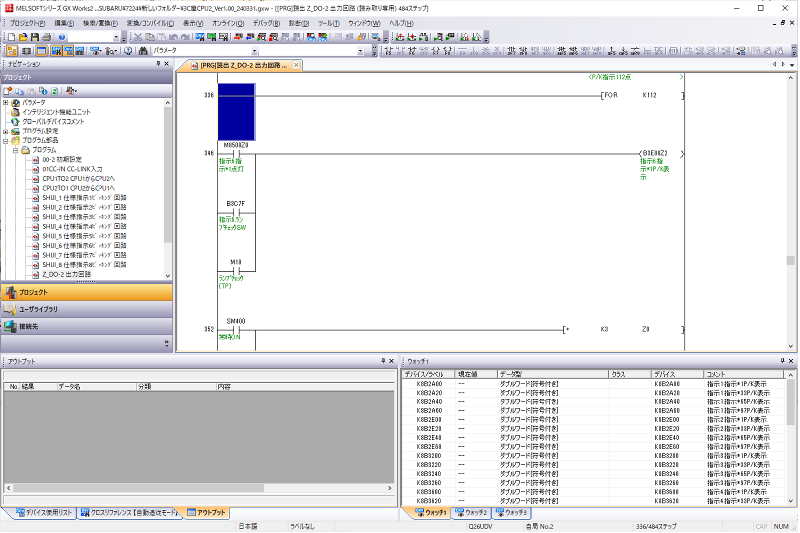Screen dimensions: 800x533
Task: Click the Open project folder icon
Action: 21,37
